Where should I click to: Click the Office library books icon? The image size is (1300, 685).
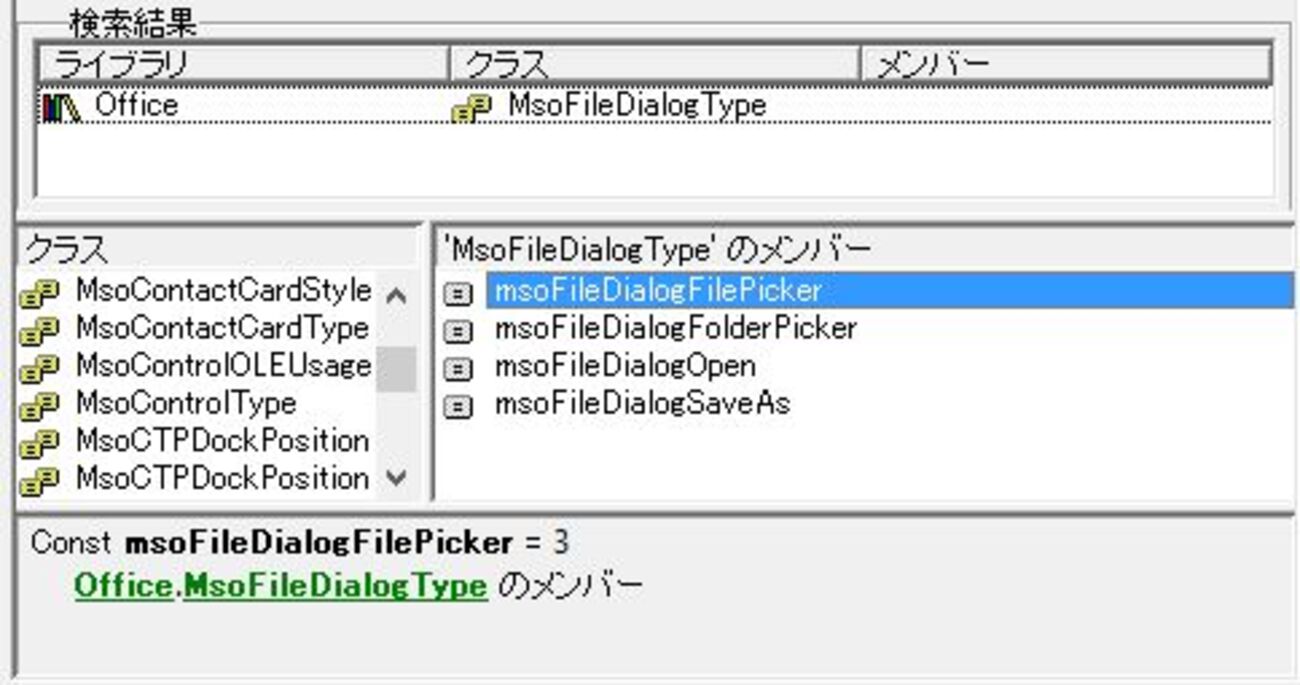[61, 108]
